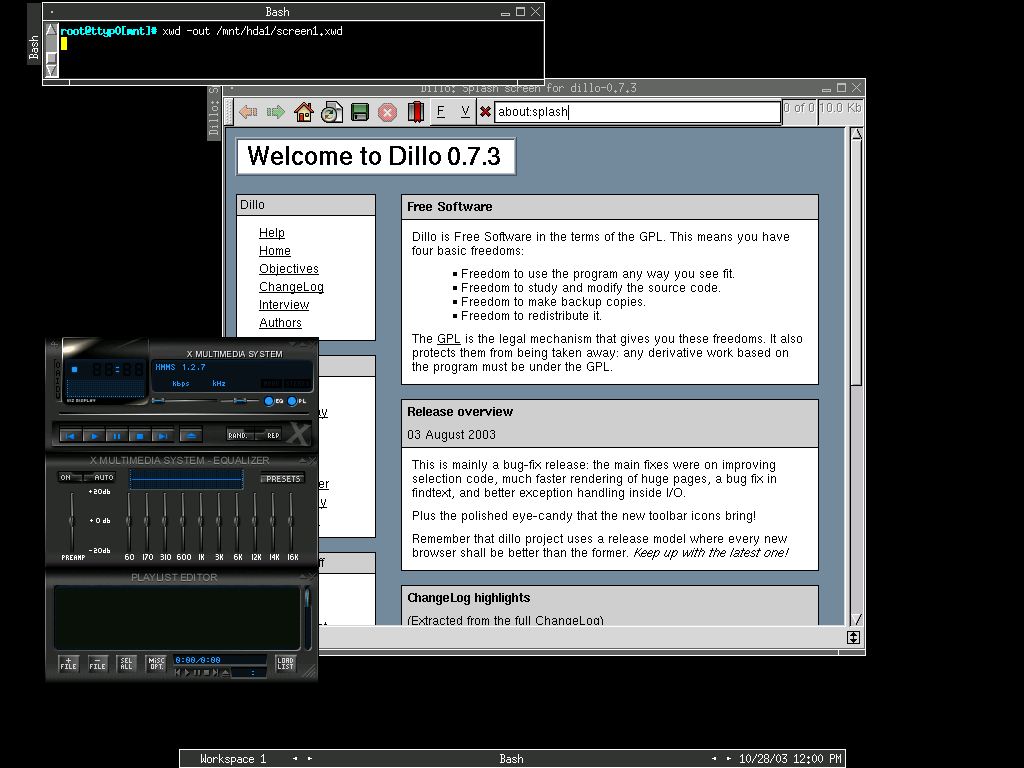Open the Objectives link
The width and height of the screenshot is (1024, 768).
[289, 268]
